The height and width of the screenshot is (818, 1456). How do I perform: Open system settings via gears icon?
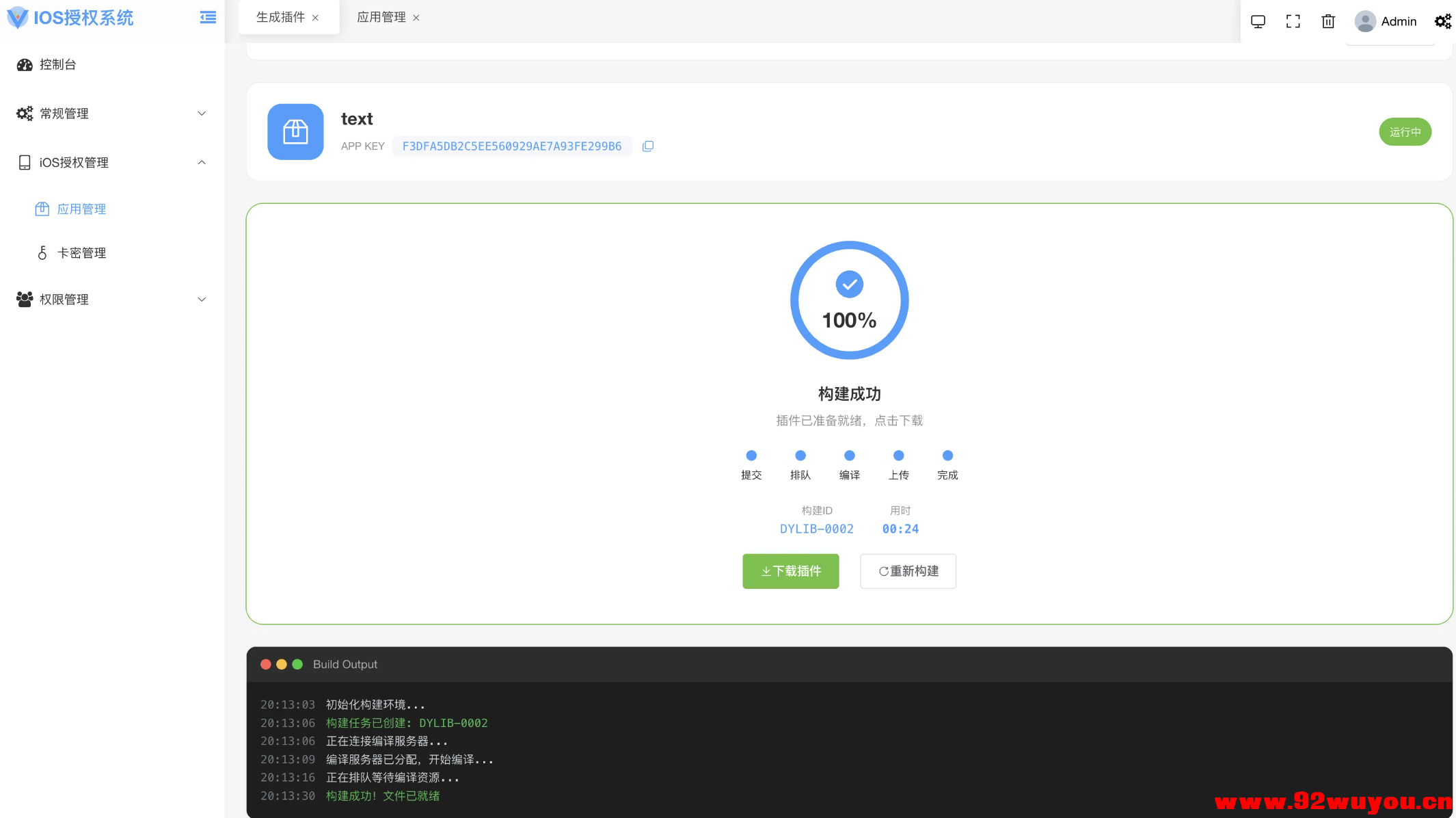[1442, 21]
